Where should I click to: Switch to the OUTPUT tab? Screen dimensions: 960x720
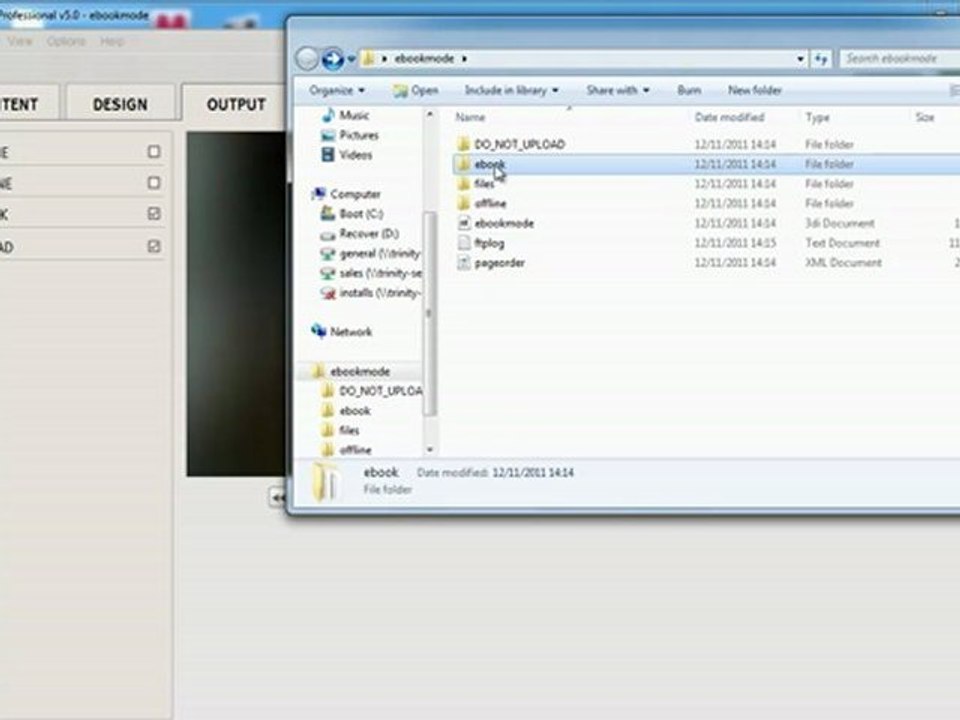[236, 105]
